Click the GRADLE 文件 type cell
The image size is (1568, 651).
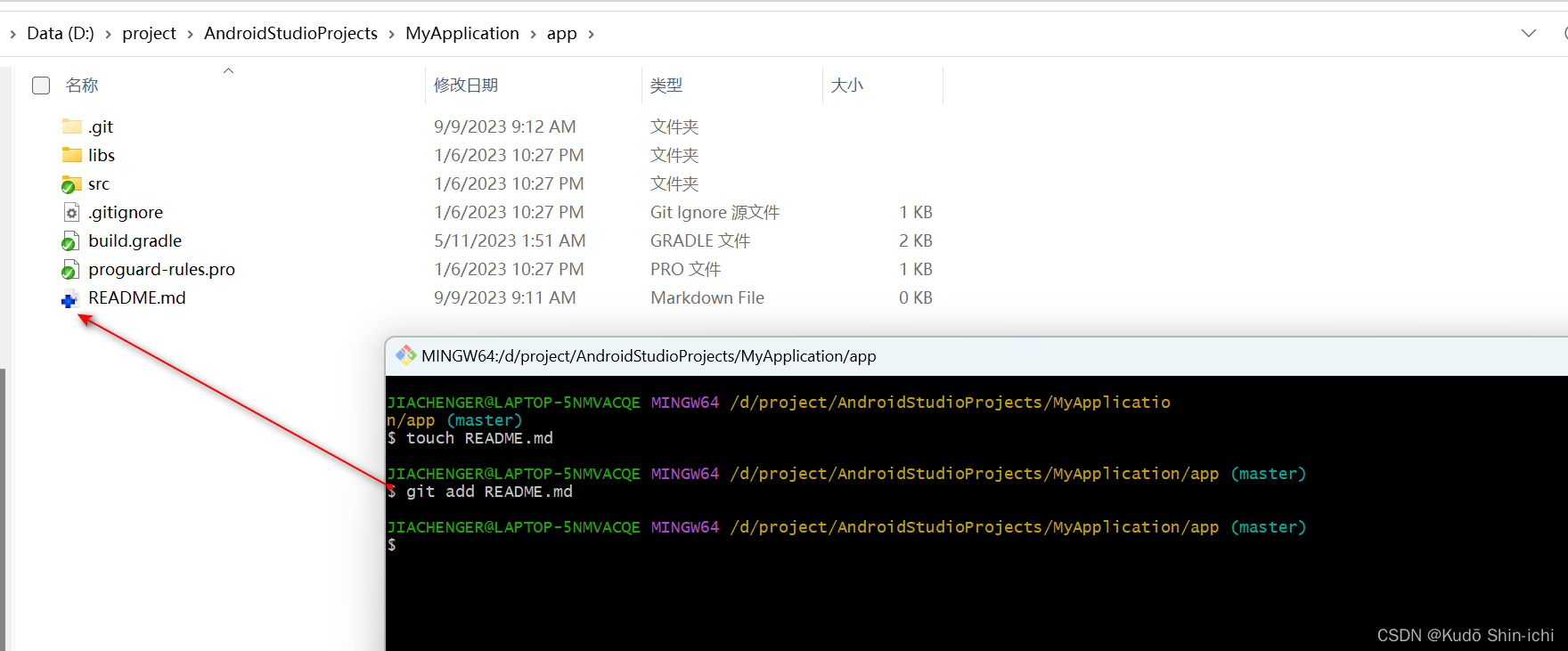coord(700,240)
